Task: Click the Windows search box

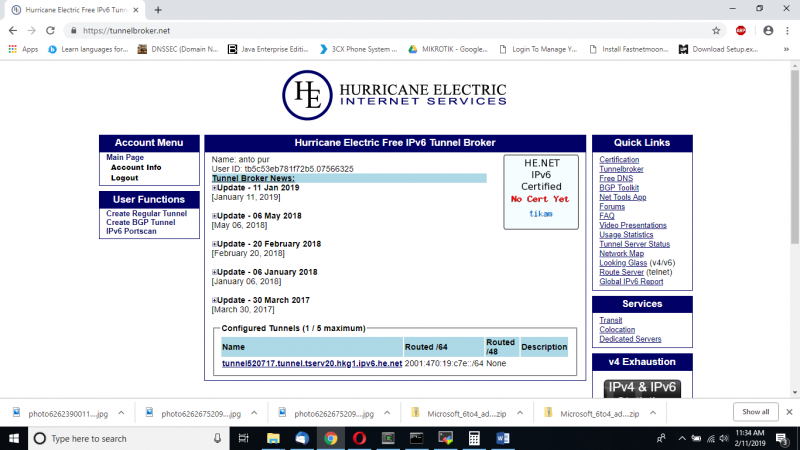Action: coord(128,438)
